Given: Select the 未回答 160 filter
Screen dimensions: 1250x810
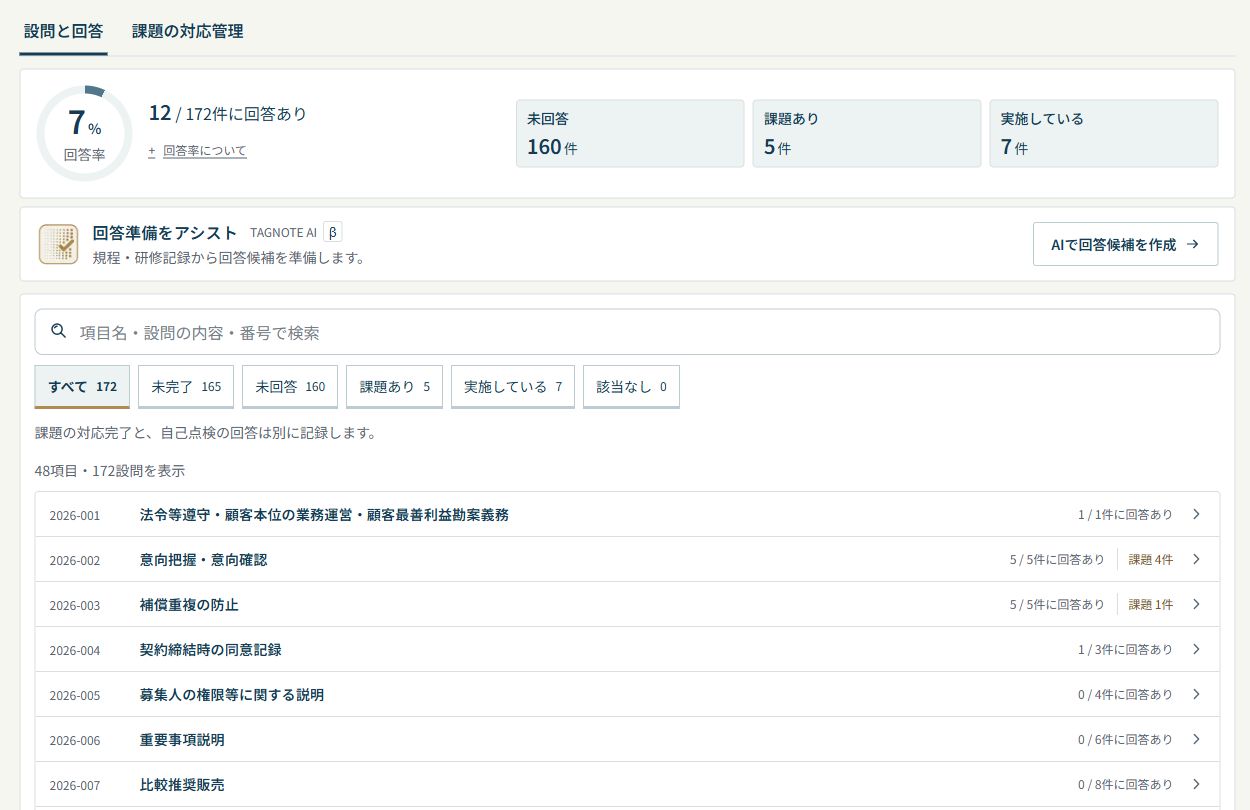Looking at the screenshot, I should tap(290, 387).
